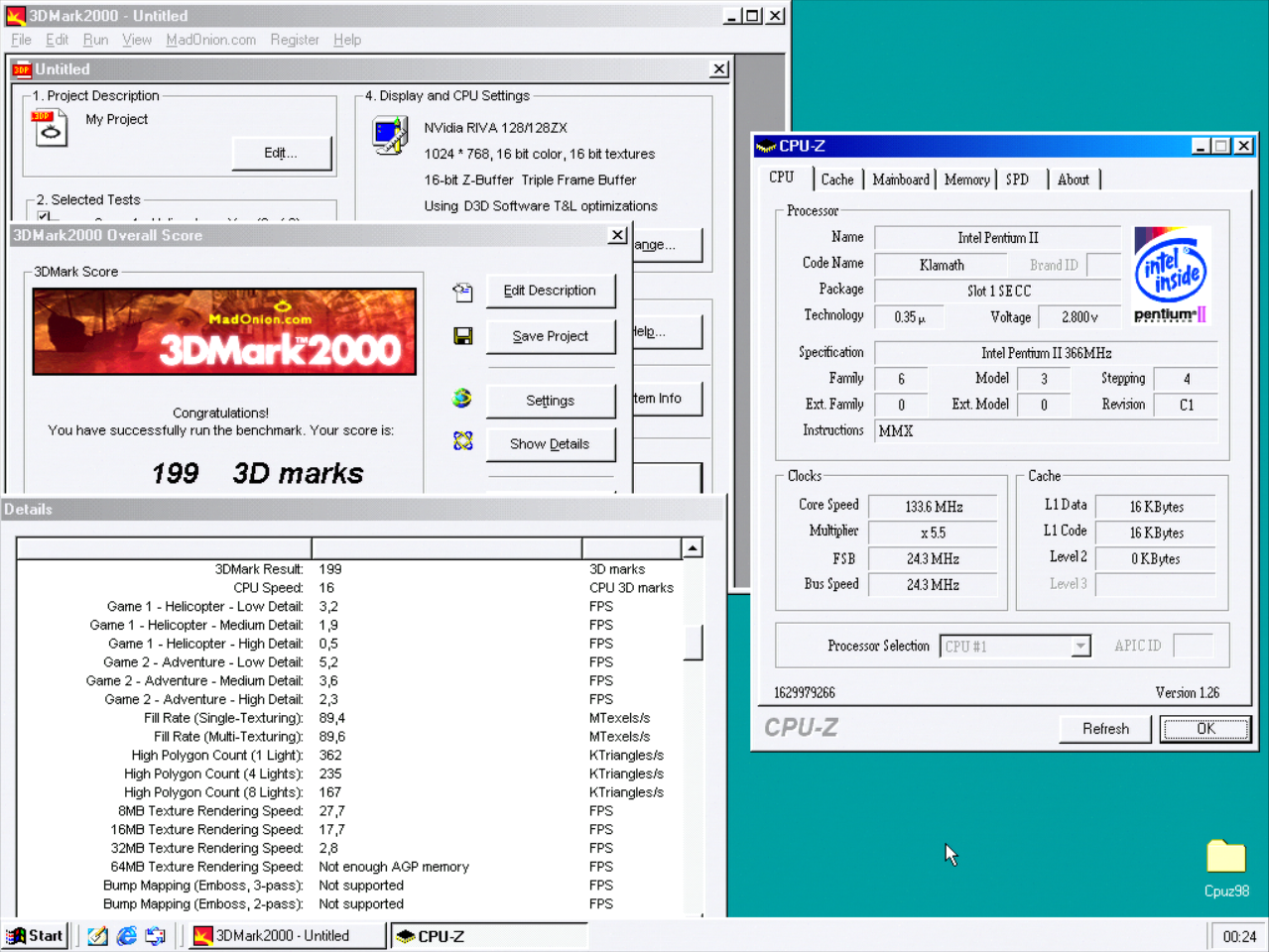Click the Fill Rate (Multi-Texturing) row
This screenshot has width=1269, height=952.
point(349,737)
